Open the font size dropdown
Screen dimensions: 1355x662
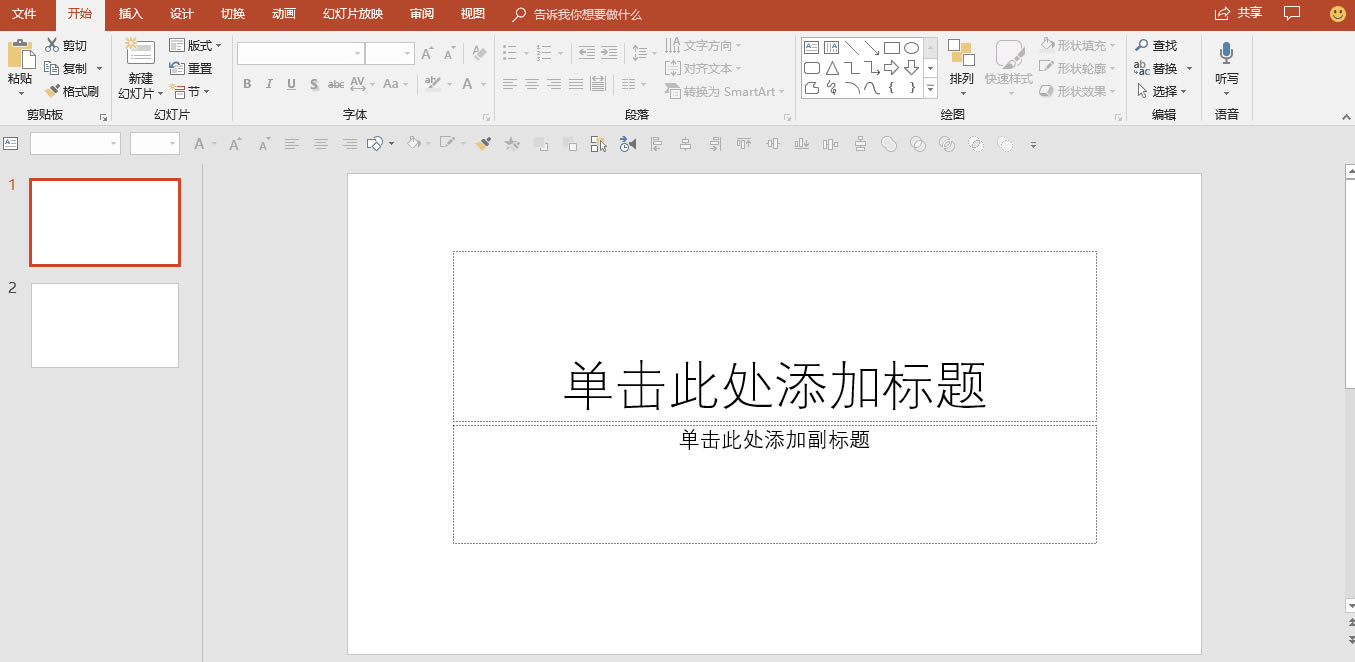click(406, 53)
